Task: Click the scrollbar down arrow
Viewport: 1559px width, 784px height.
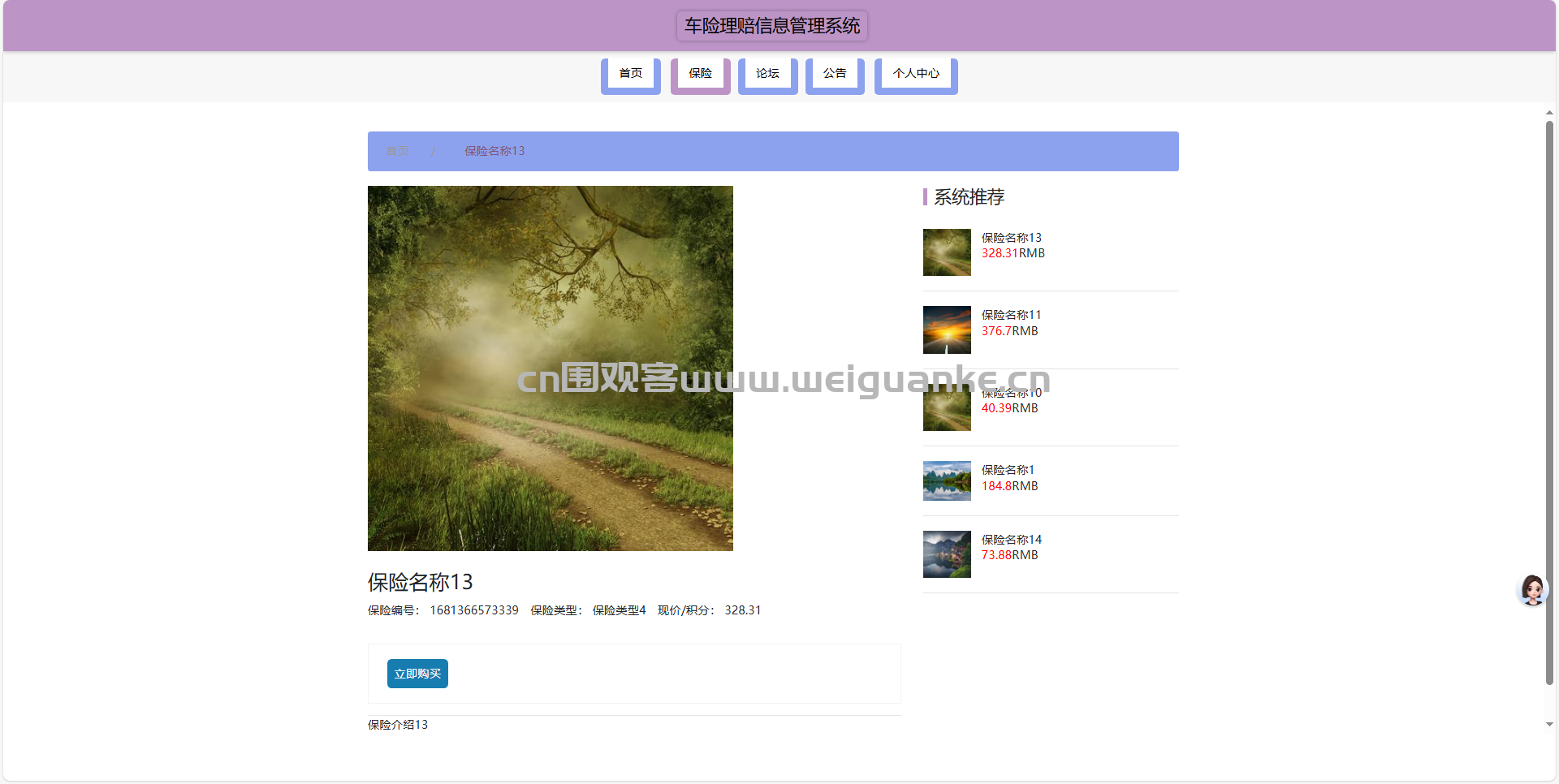Action: pos(1549,724)
